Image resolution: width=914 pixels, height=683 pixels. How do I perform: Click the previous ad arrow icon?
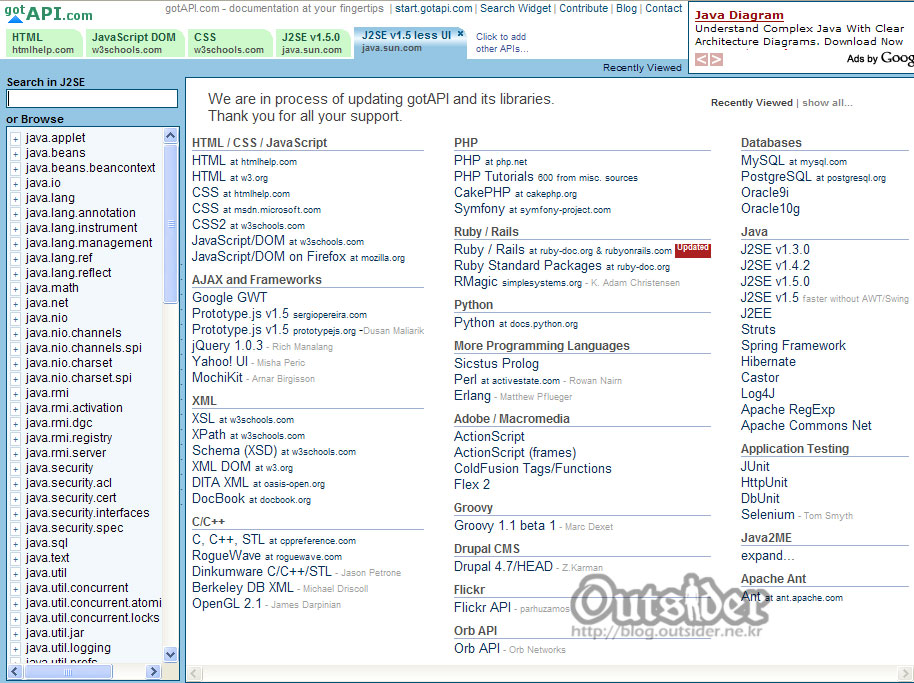(701, 59)
